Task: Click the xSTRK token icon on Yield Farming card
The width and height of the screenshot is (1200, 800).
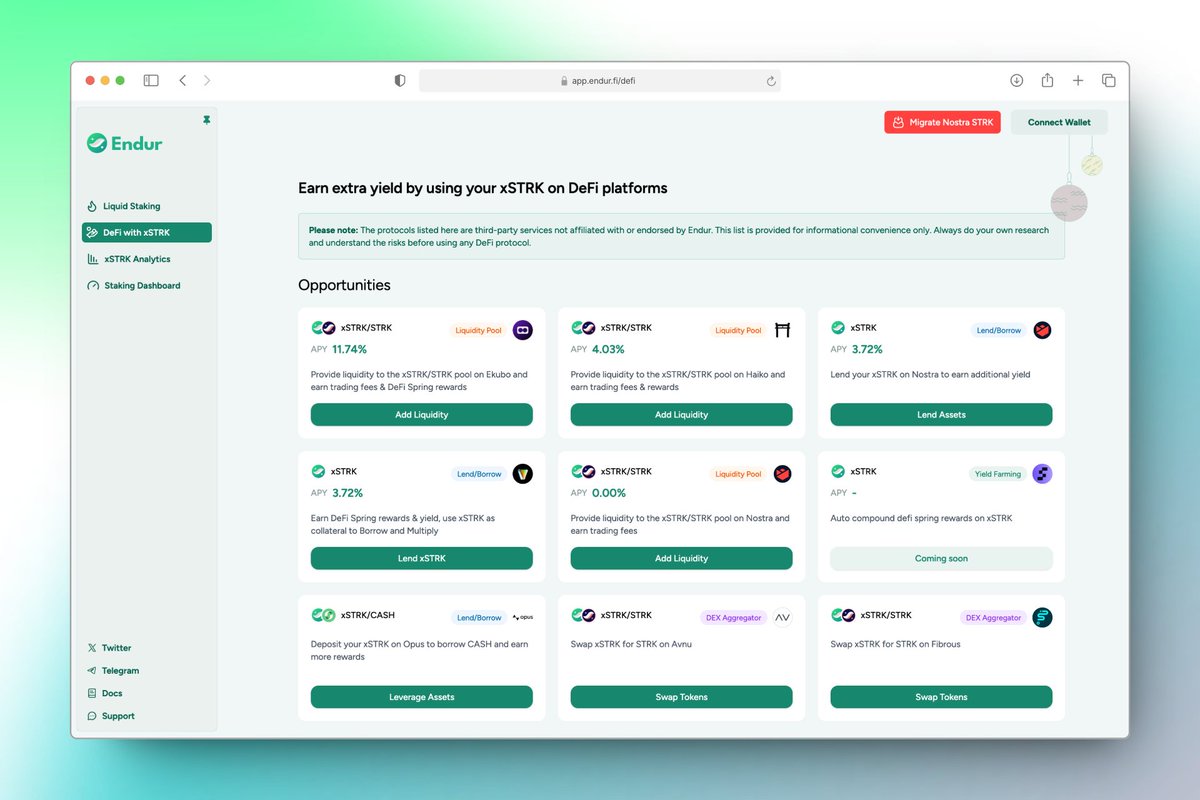Action: (838, 471)
